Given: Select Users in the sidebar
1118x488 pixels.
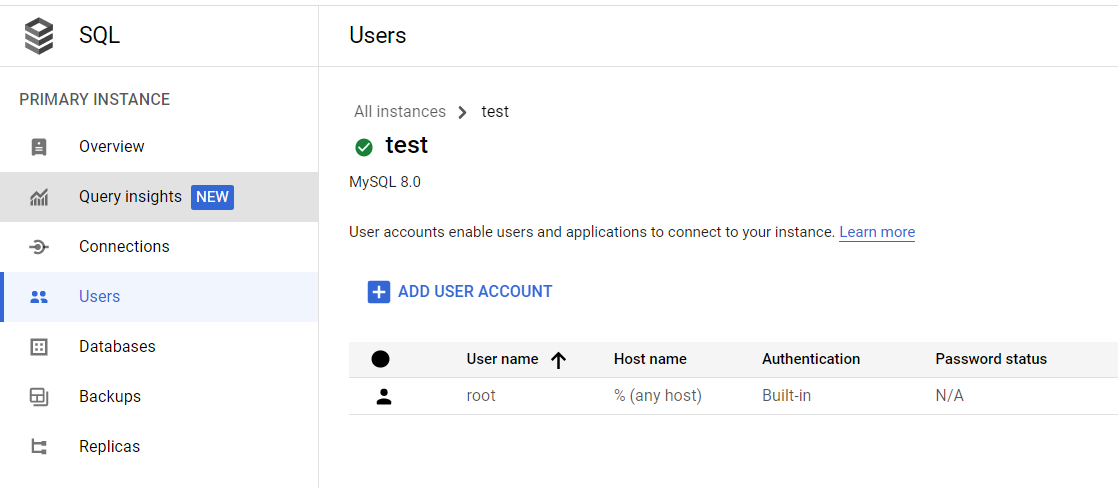Looking at the screenshot, I should pos(159,297).
